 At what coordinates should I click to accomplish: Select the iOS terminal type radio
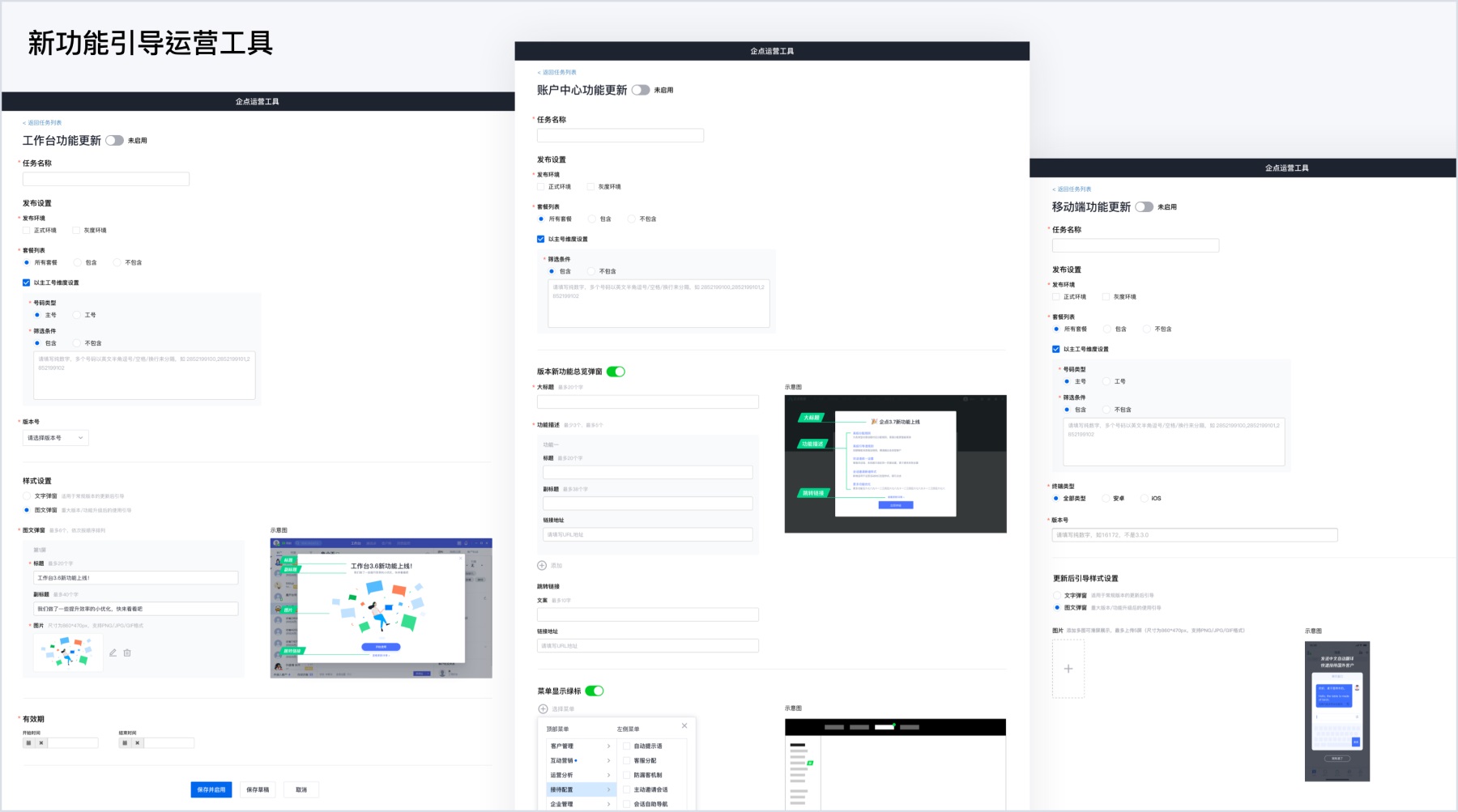click(1145, 498)
